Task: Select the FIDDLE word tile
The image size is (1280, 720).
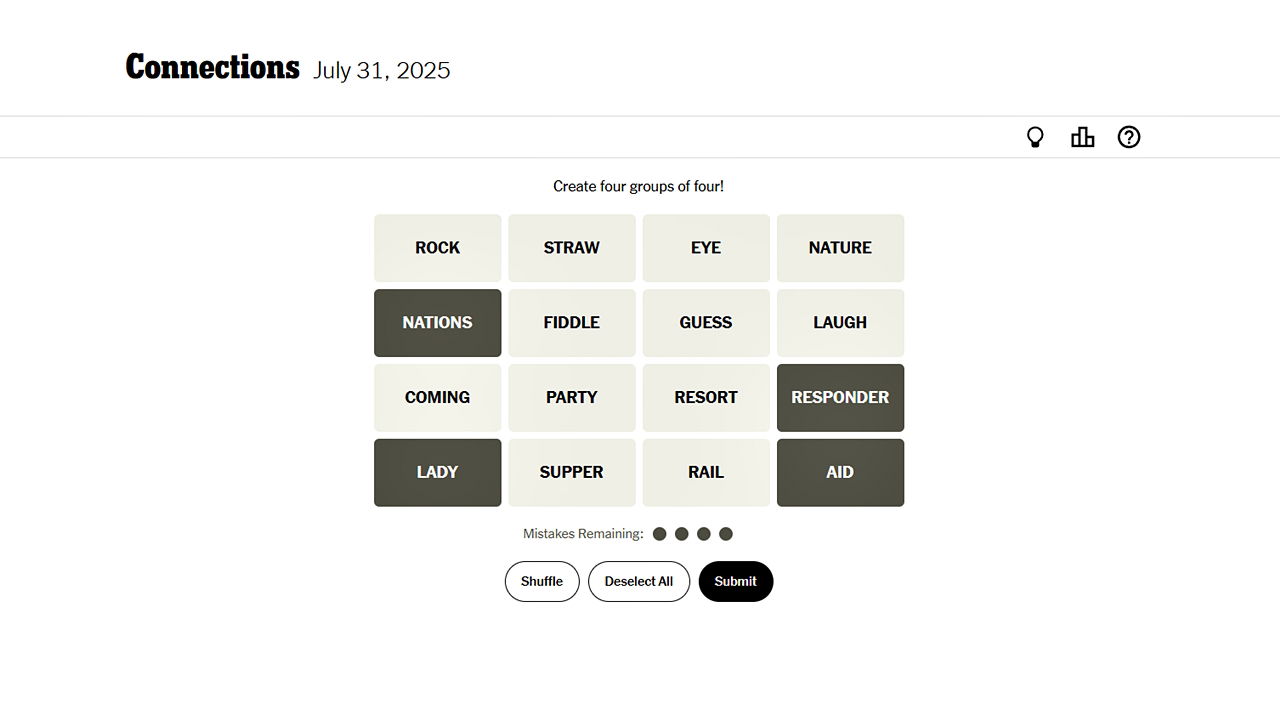Action: [x=571, y=323]
